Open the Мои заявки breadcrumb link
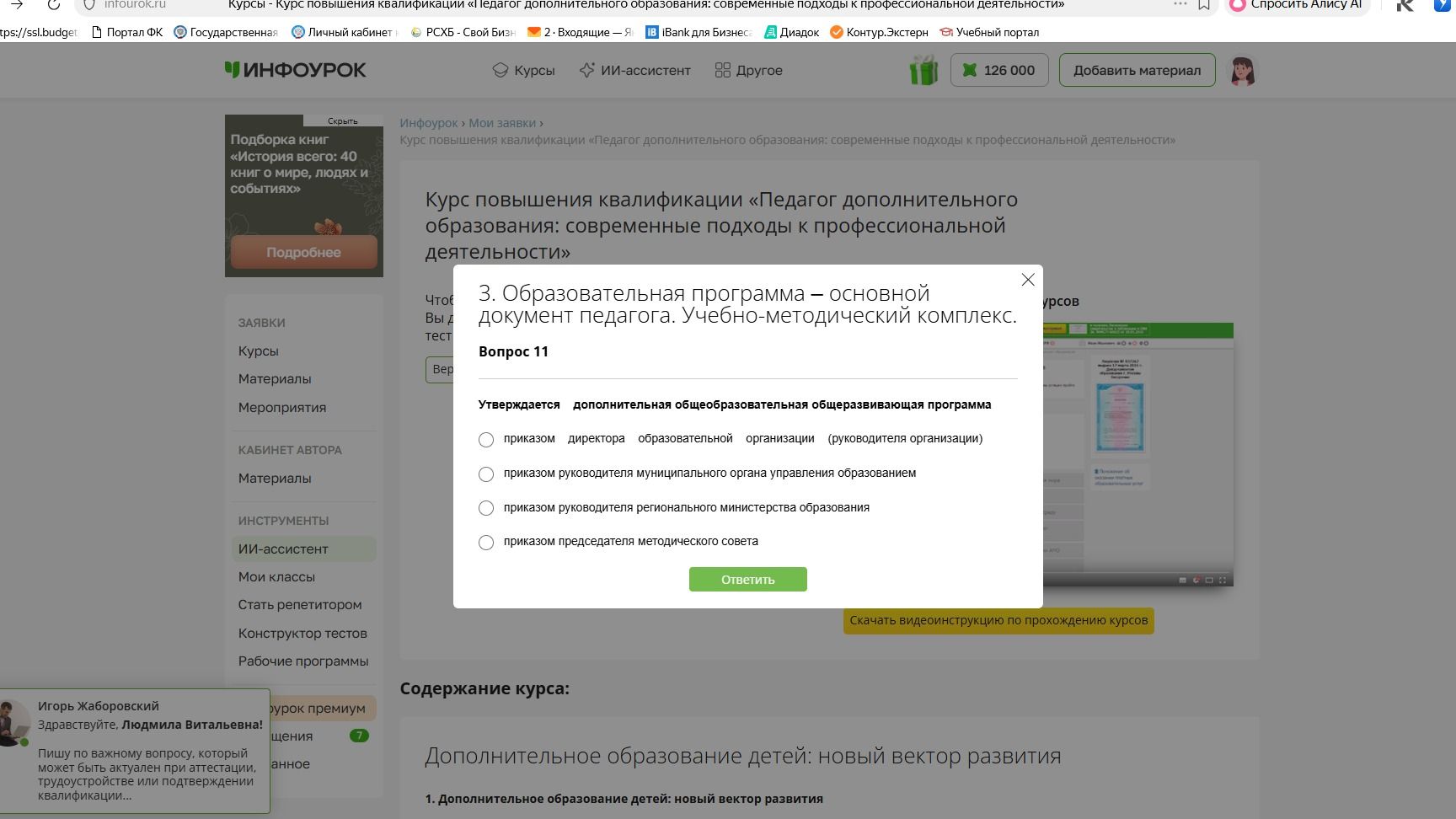The height and width of the screenshot is (819, 1456). point(502,123)
